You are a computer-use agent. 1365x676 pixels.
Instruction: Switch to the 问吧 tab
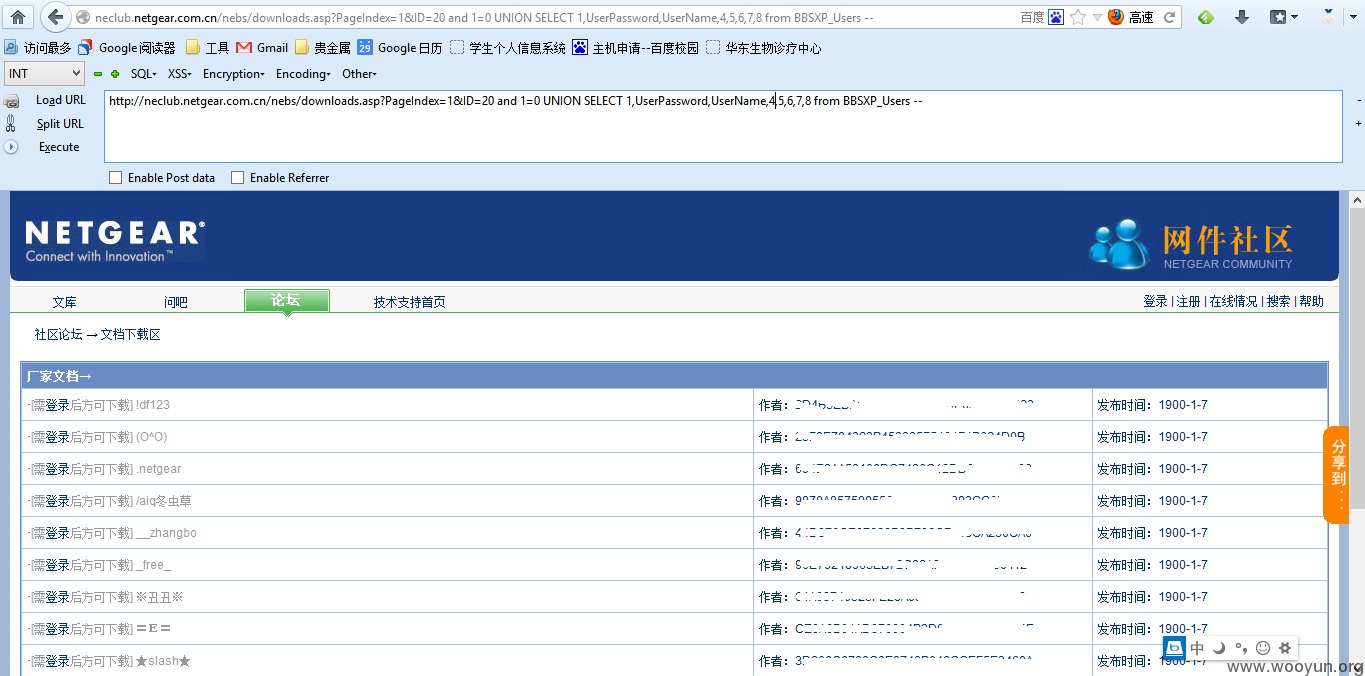coord(176,302)
